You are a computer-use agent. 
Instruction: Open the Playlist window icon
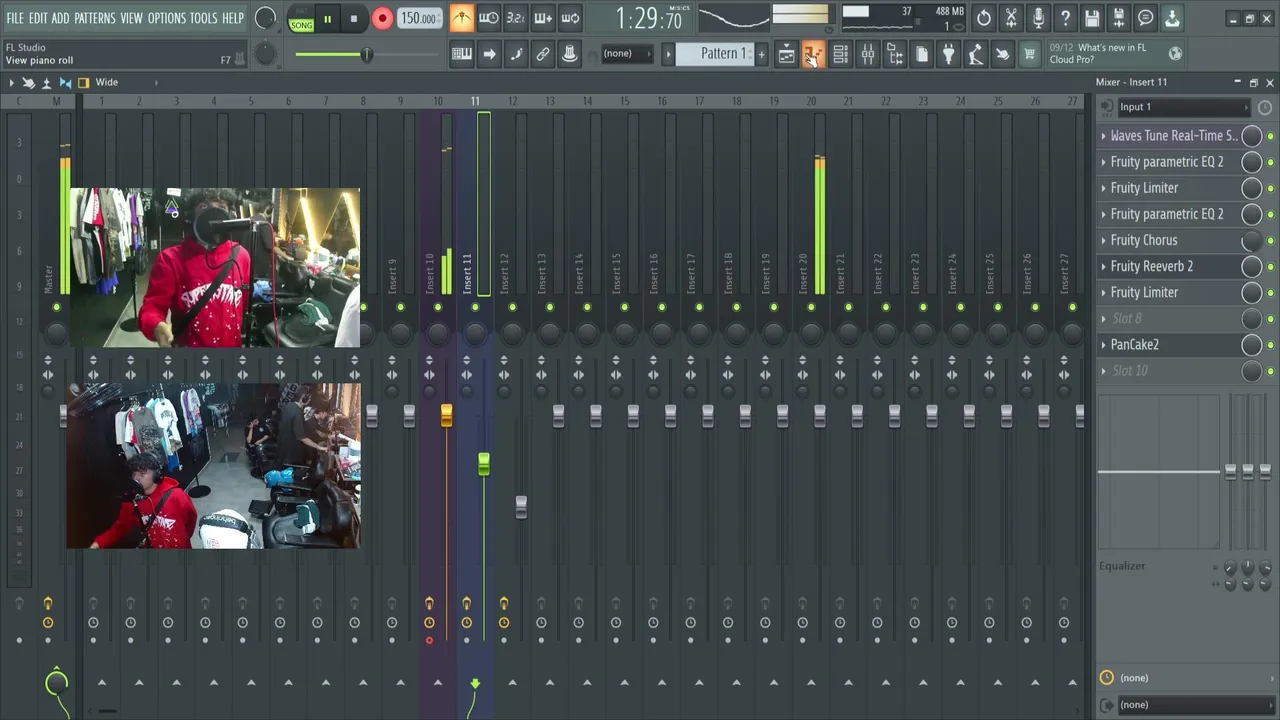pos(787,55)
